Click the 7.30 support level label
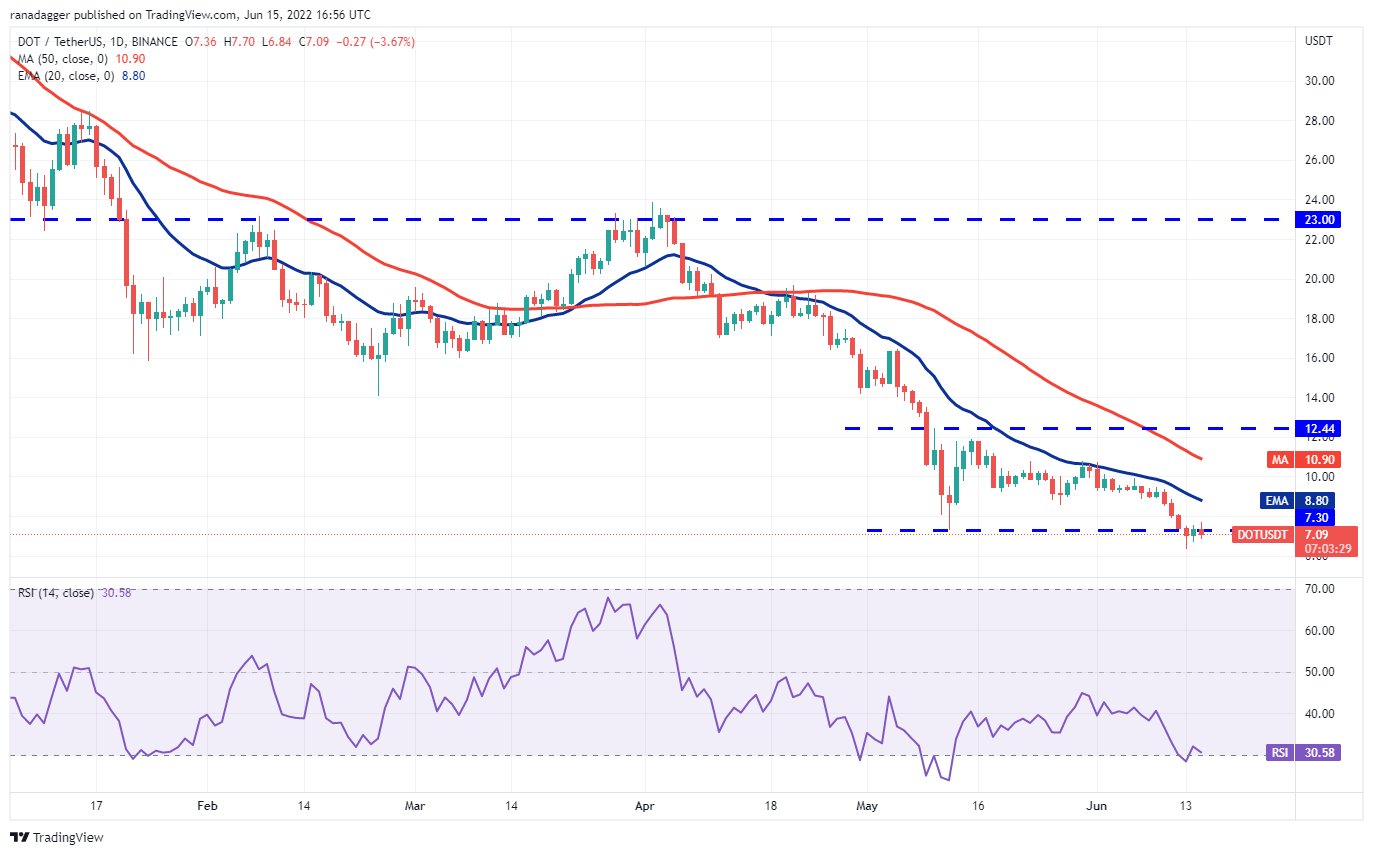 (1316, 517)
